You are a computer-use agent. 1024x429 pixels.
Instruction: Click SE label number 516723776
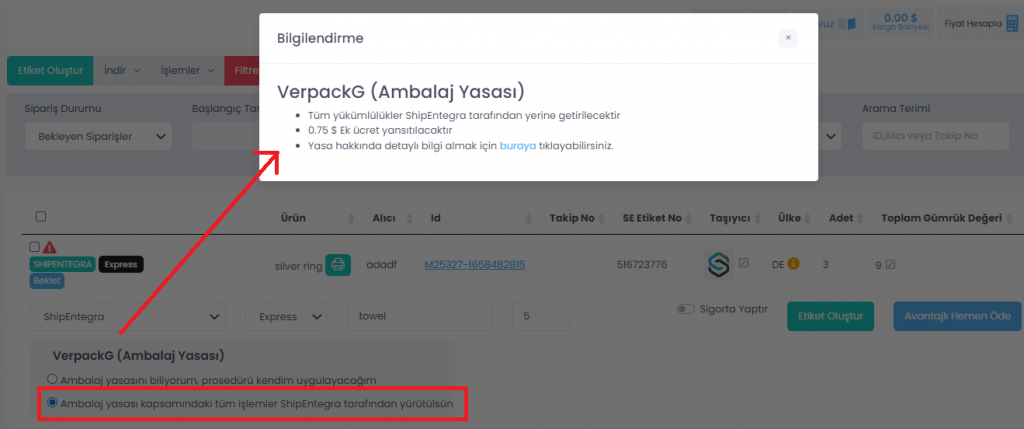(x=642, y=264)
